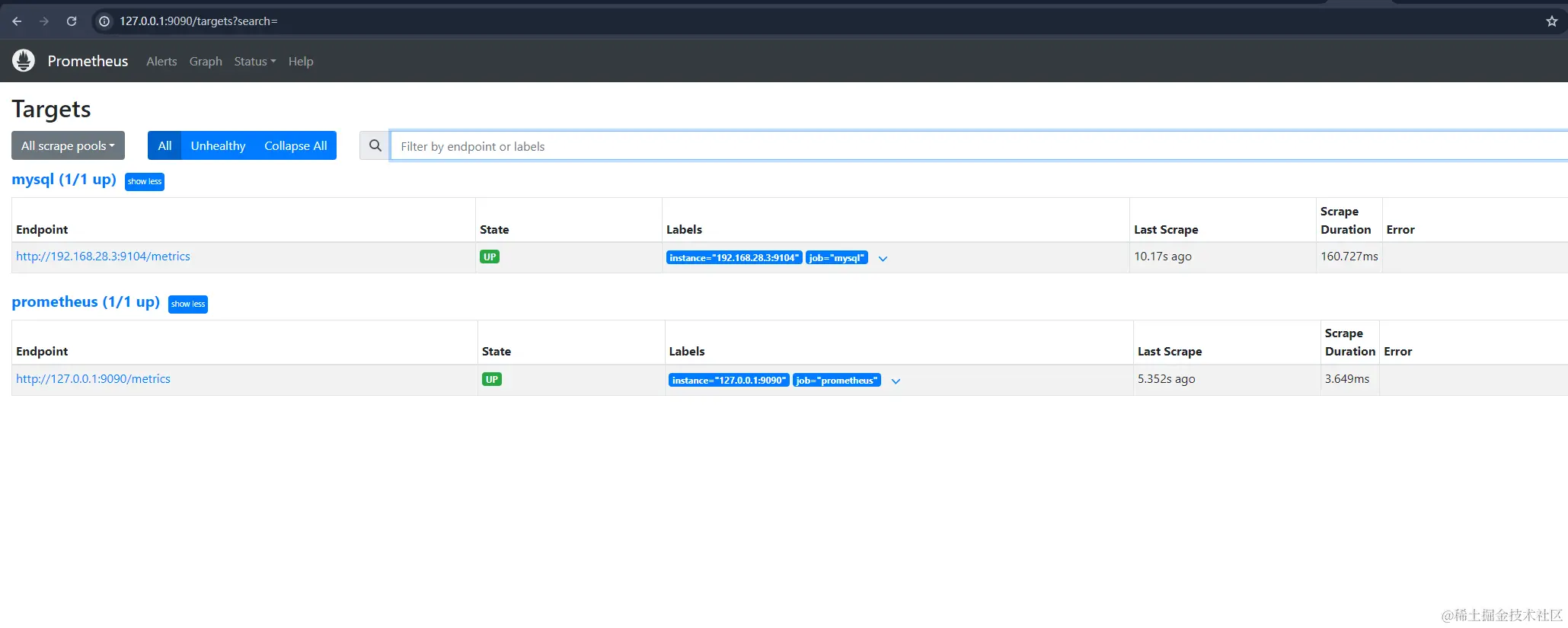The width and height of the screenshot is (1568, 628).
Task: Open the Help menu item
Action: [x=301, y=61]
